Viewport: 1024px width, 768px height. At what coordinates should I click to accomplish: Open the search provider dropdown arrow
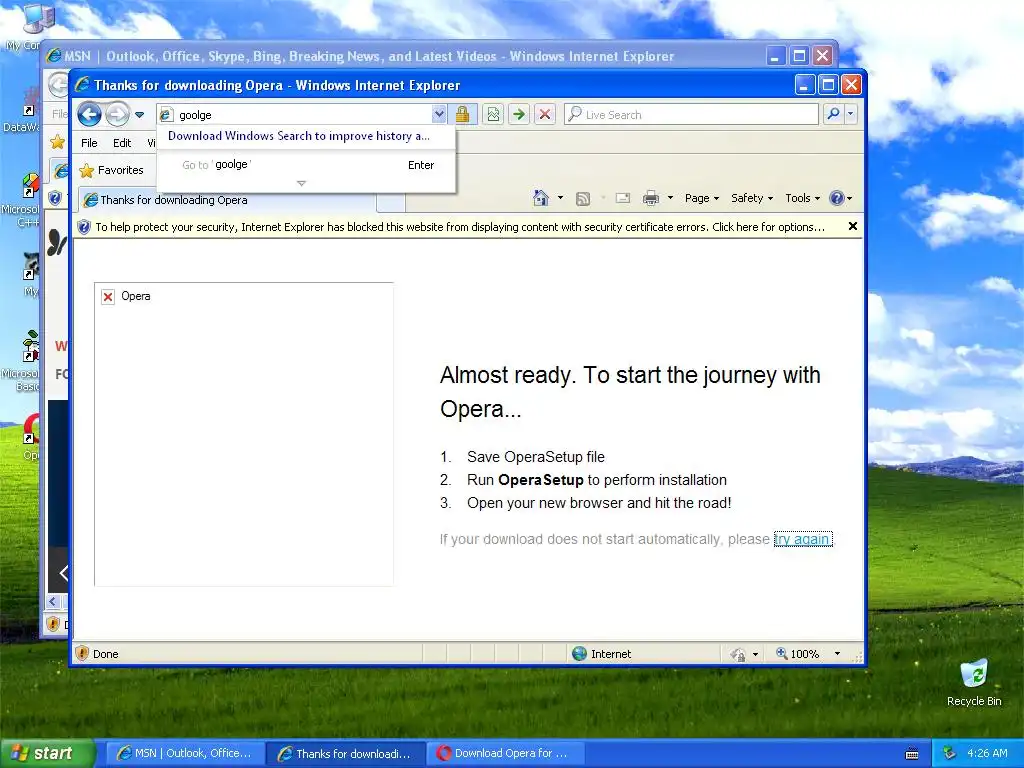[x=850, y=114]
